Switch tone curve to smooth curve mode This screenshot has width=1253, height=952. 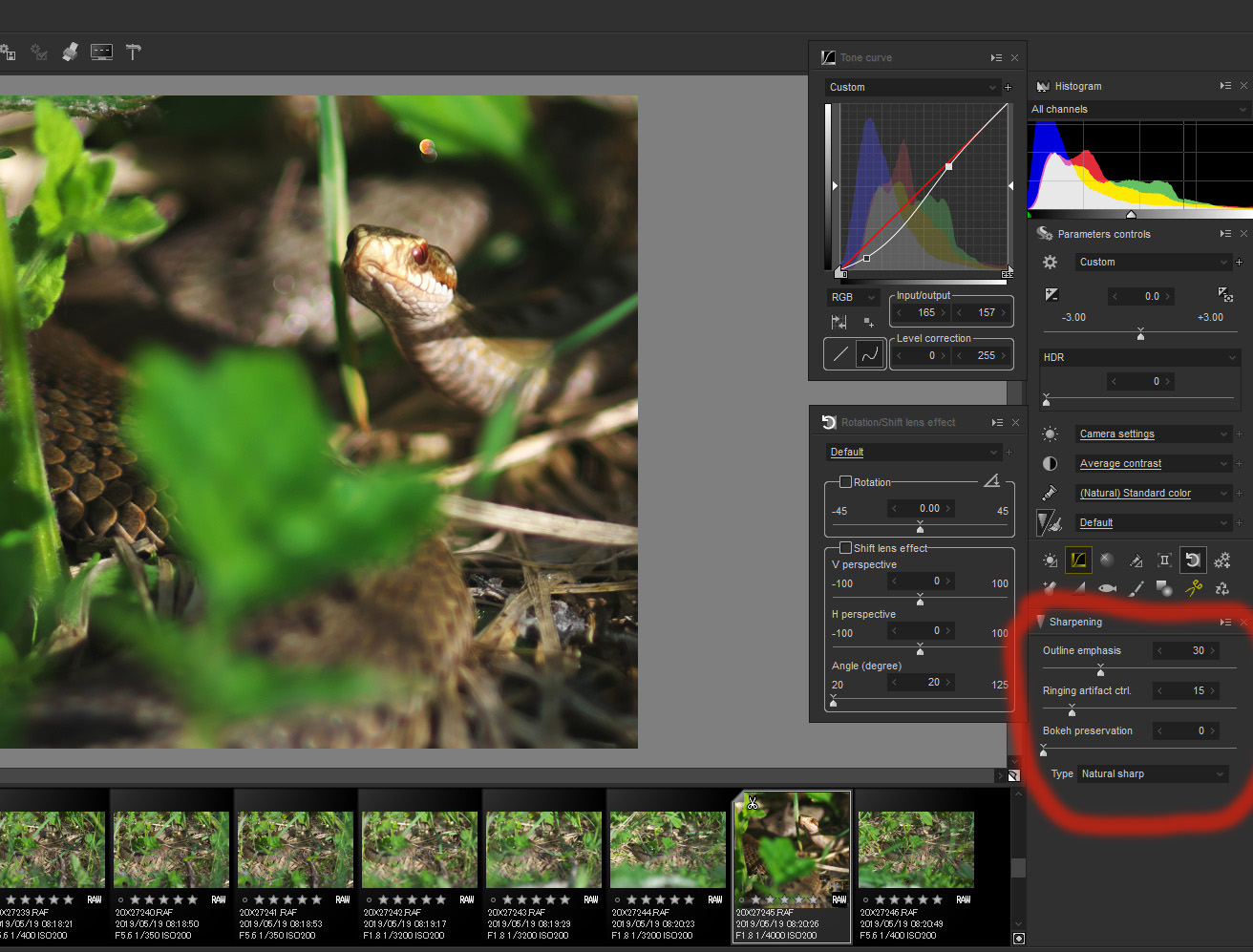point(870,354)
